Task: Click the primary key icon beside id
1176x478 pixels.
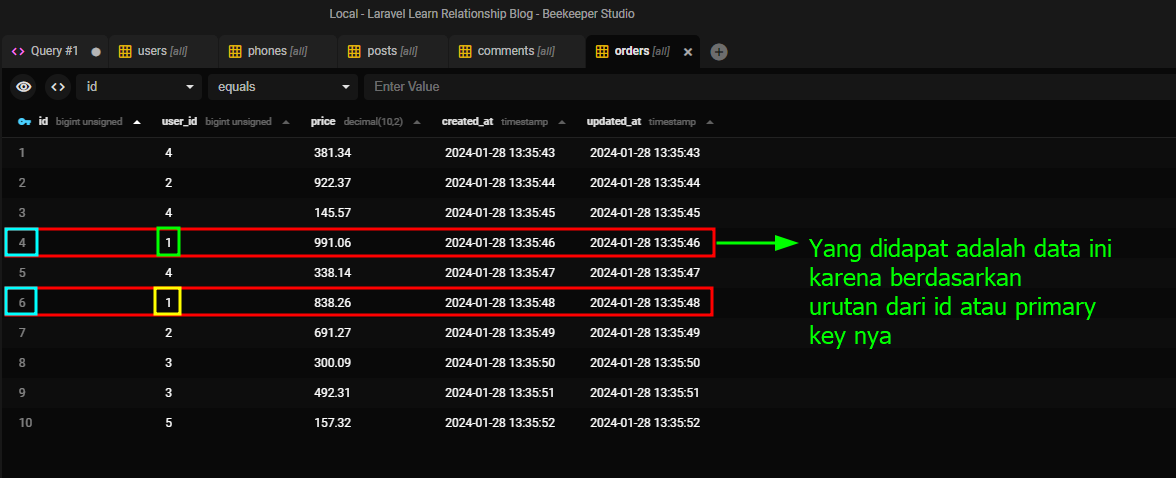Action: click(x=25, y=122)
